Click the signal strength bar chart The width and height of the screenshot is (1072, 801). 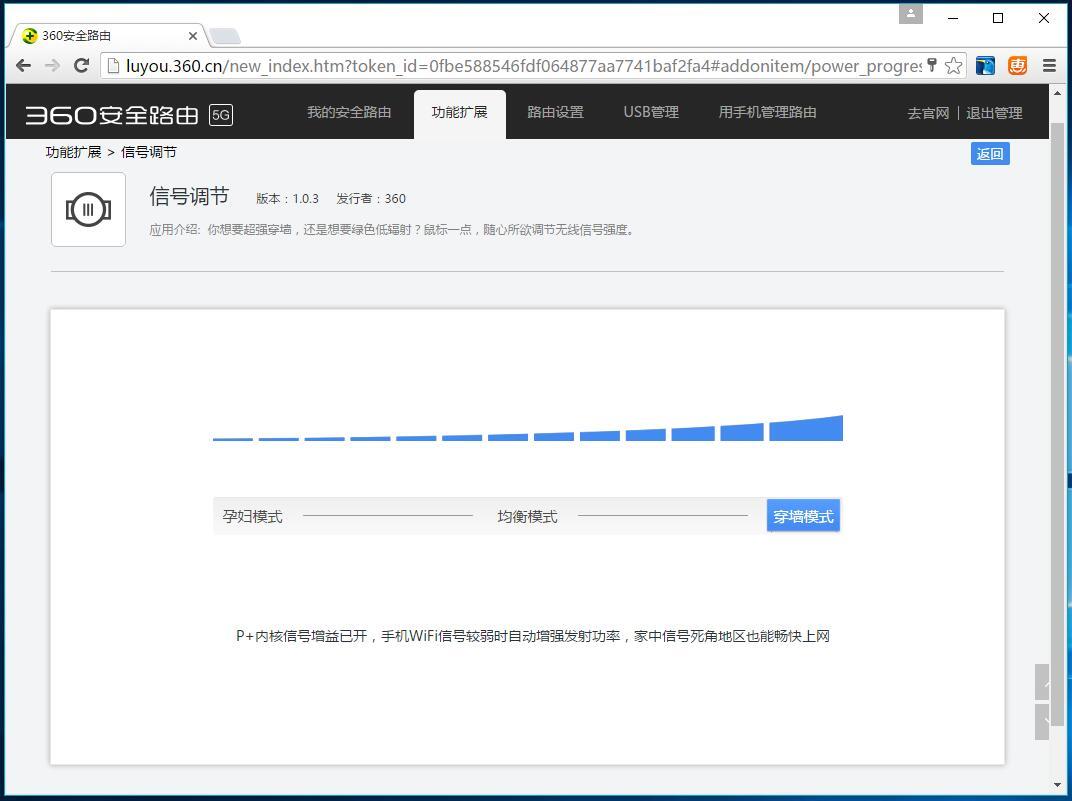coord(527,432)
